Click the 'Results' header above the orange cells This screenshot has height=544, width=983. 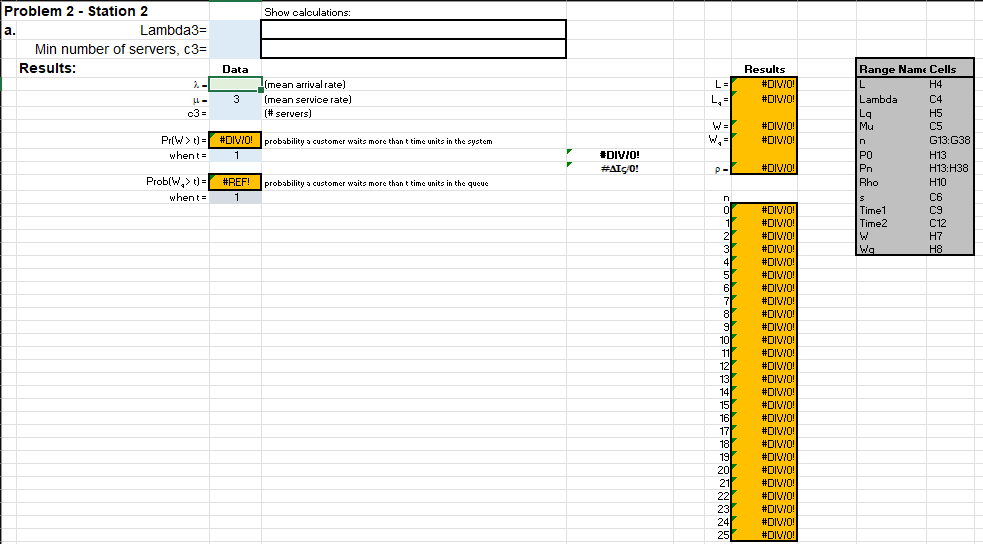(x=764, y=70)
